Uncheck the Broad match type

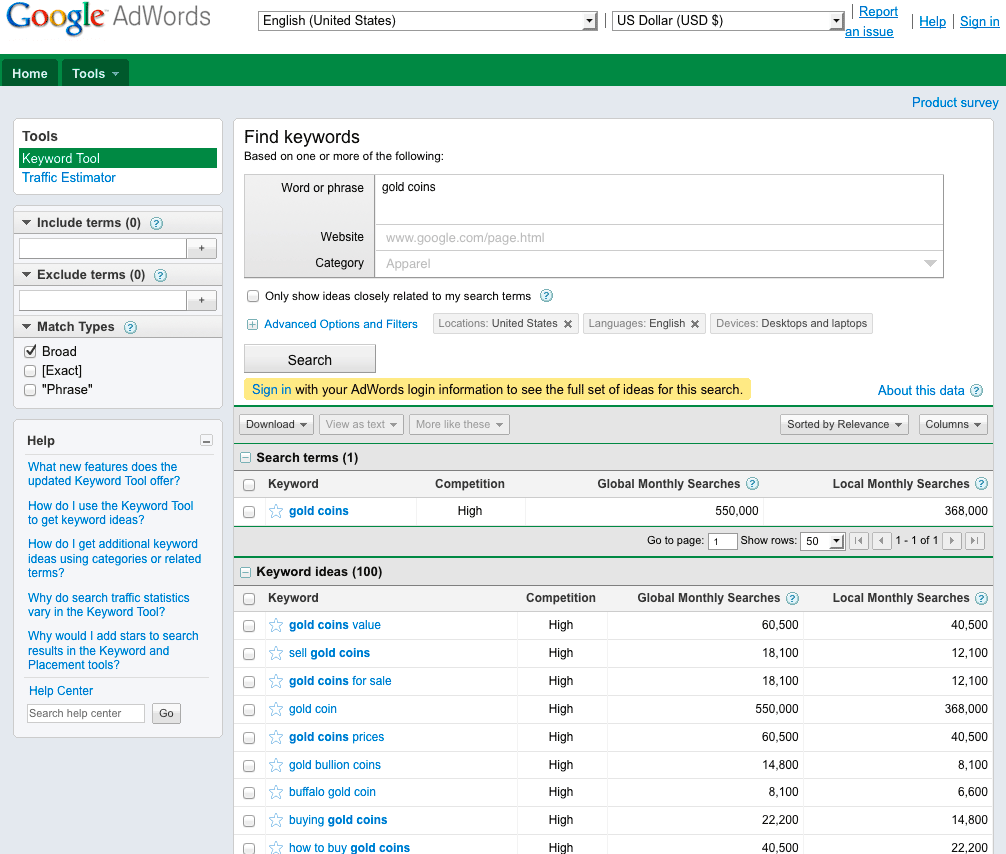(x=30, y=352)
